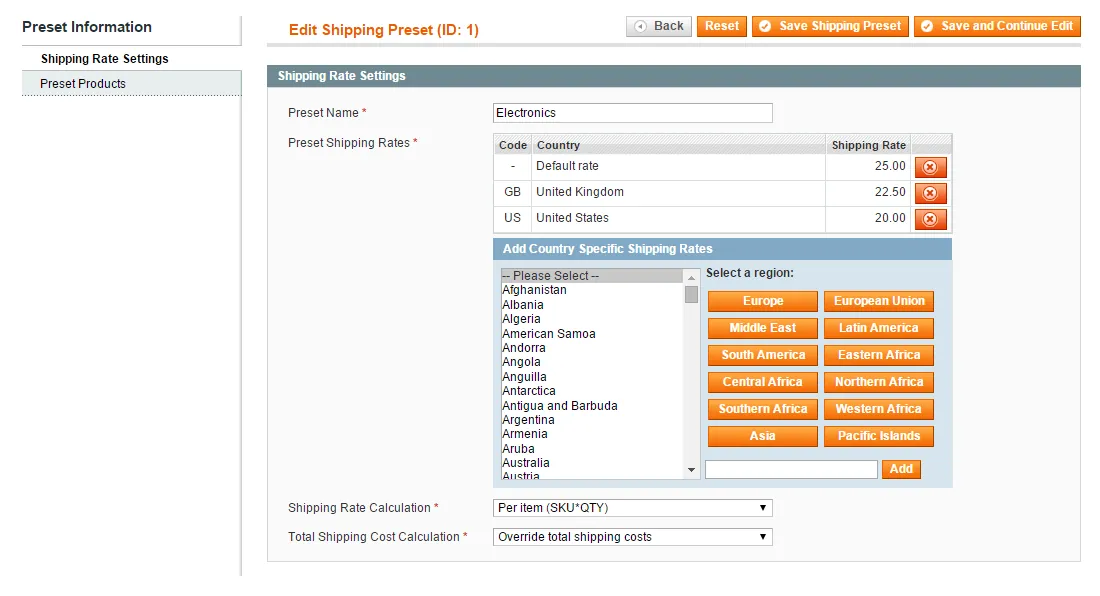This screenshot has height=596, width=1100.
Task: Click the Code column header
Action: 513,145
